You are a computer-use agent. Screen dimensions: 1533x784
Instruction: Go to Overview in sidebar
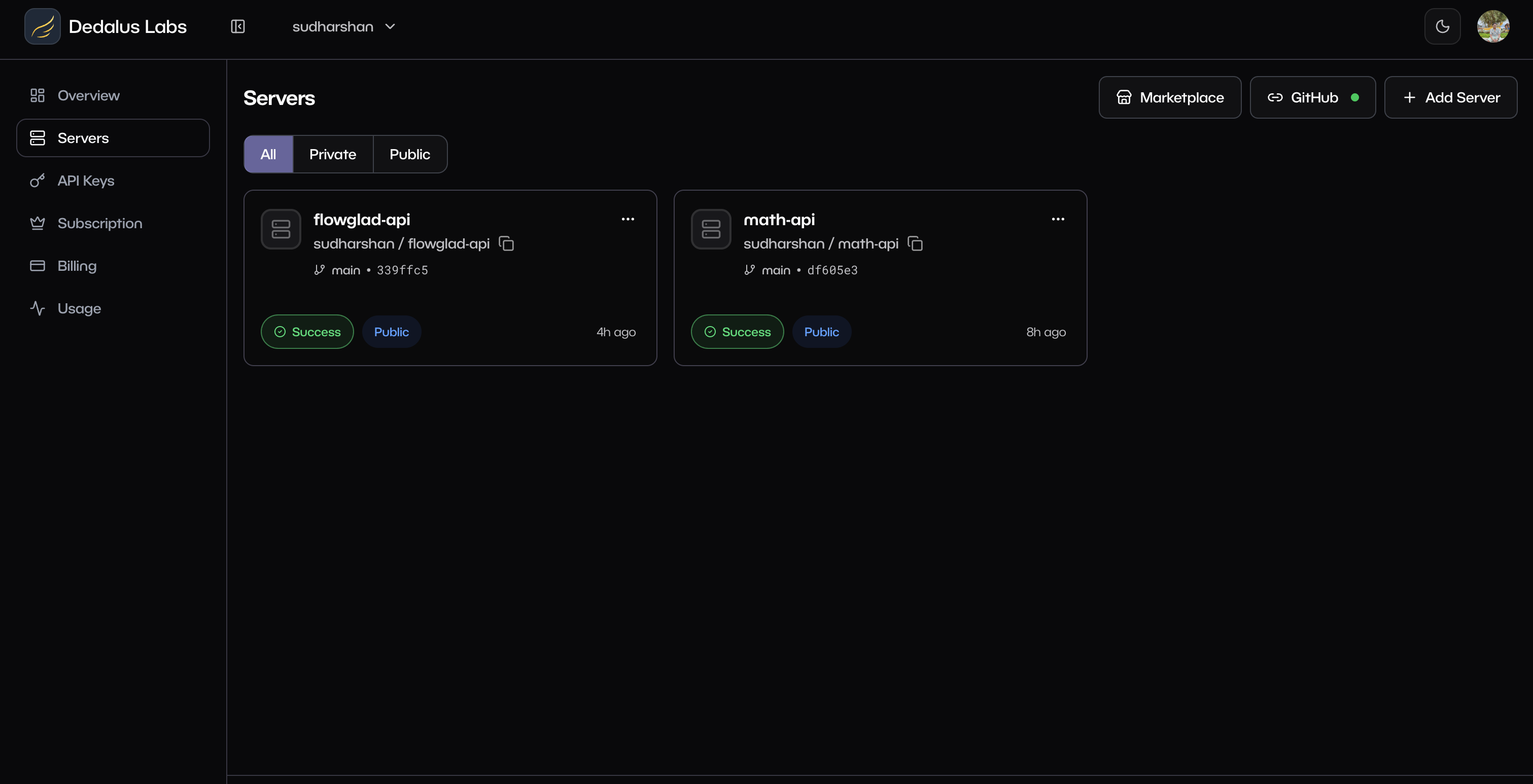click(x=88, y=96)
